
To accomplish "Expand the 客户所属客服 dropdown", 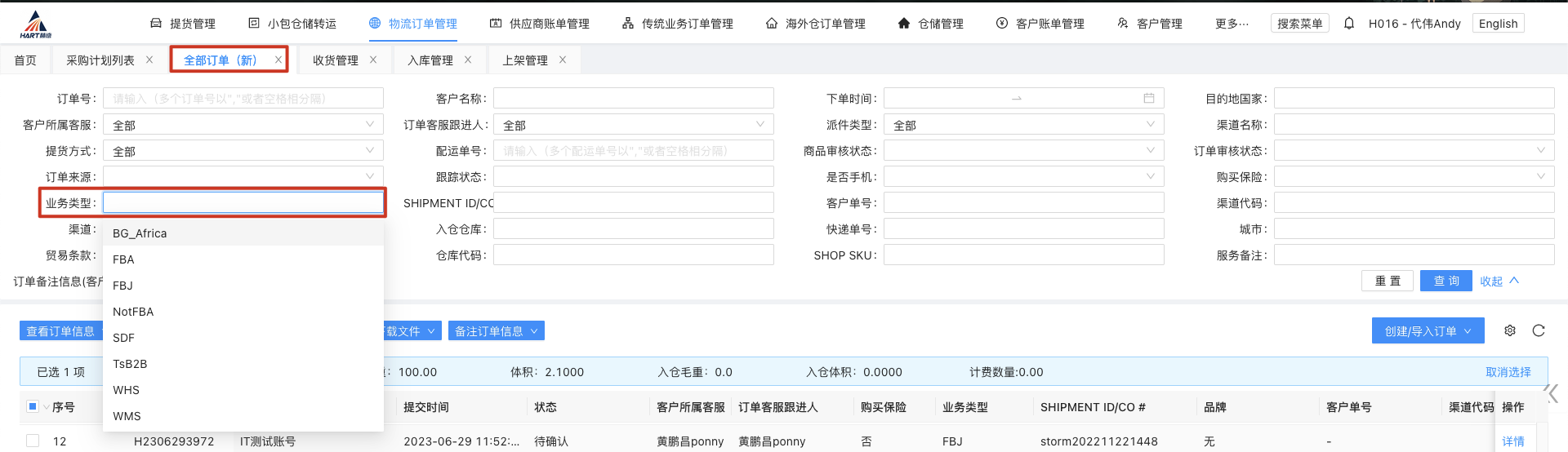I will point(243,125).
